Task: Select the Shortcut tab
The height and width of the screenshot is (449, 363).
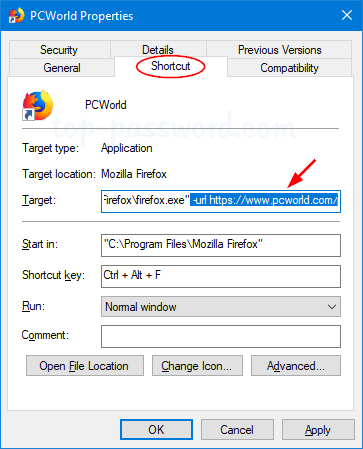Action: click(171, 66)
